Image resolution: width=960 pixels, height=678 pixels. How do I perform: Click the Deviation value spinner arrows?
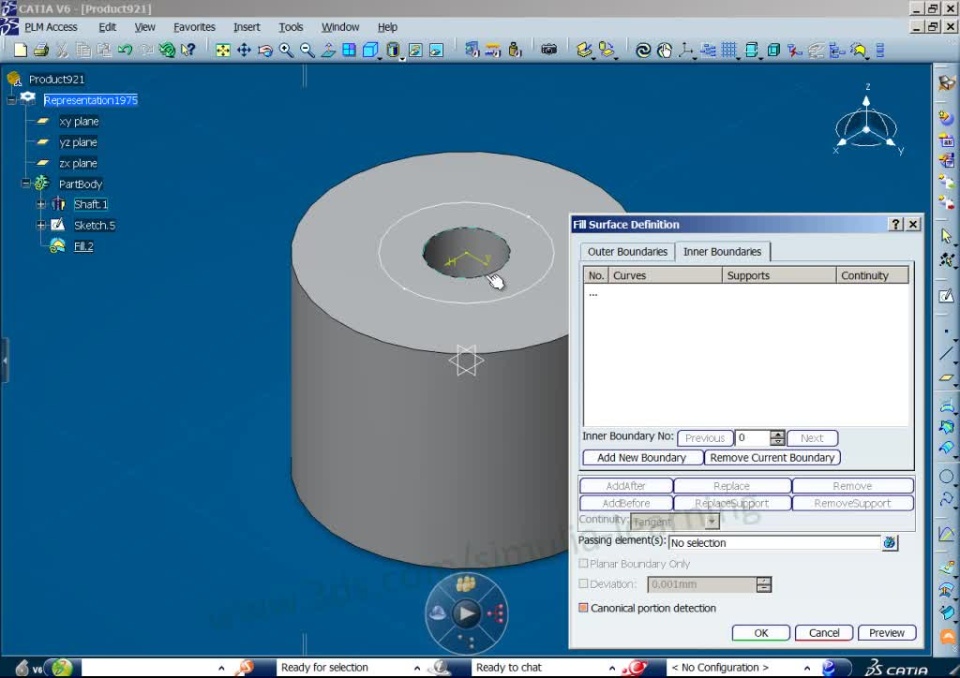coord(763,584)
